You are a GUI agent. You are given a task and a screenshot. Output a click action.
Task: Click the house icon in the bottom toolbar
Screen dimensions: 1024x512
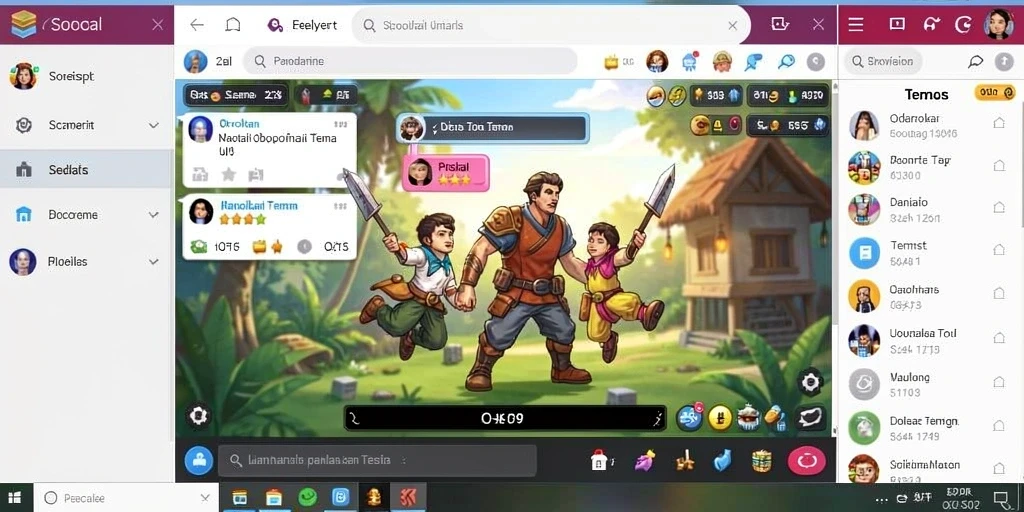coord(600,460)
